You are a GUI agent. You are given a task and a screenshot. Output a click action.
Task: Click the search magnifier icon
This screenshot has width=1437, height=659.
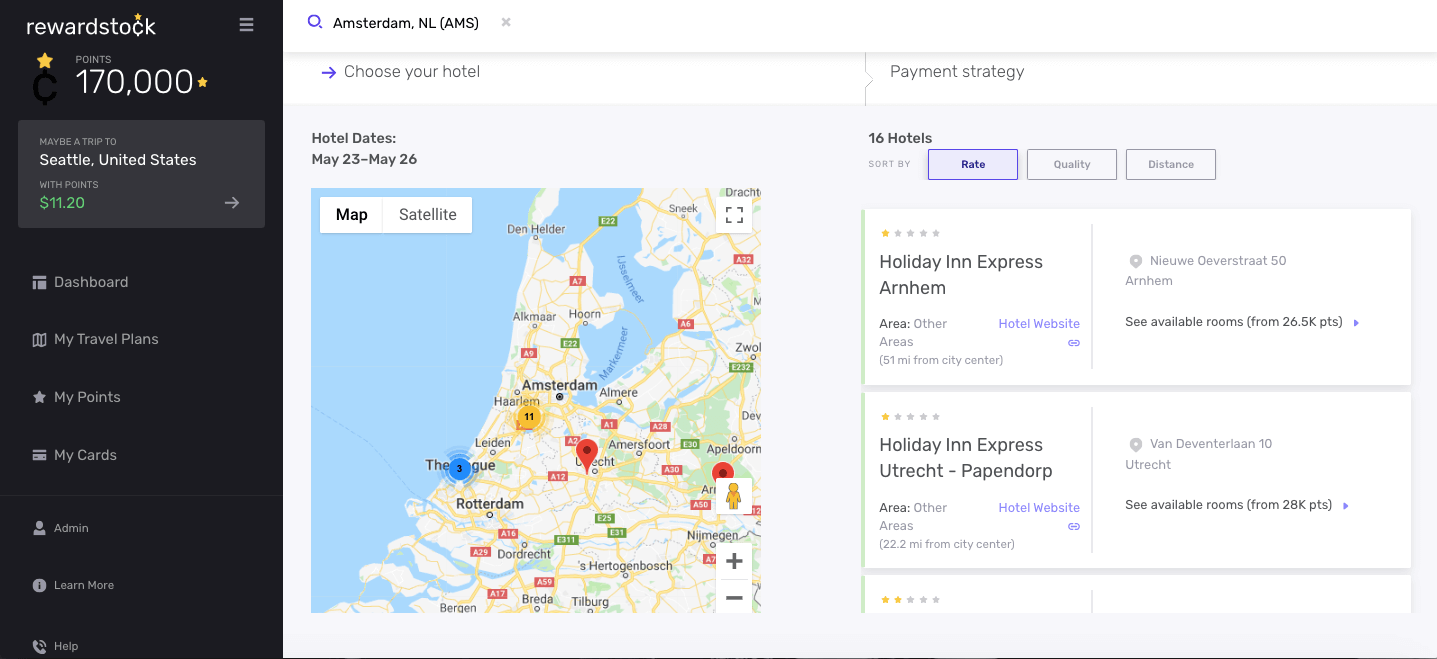click(315, 22)
